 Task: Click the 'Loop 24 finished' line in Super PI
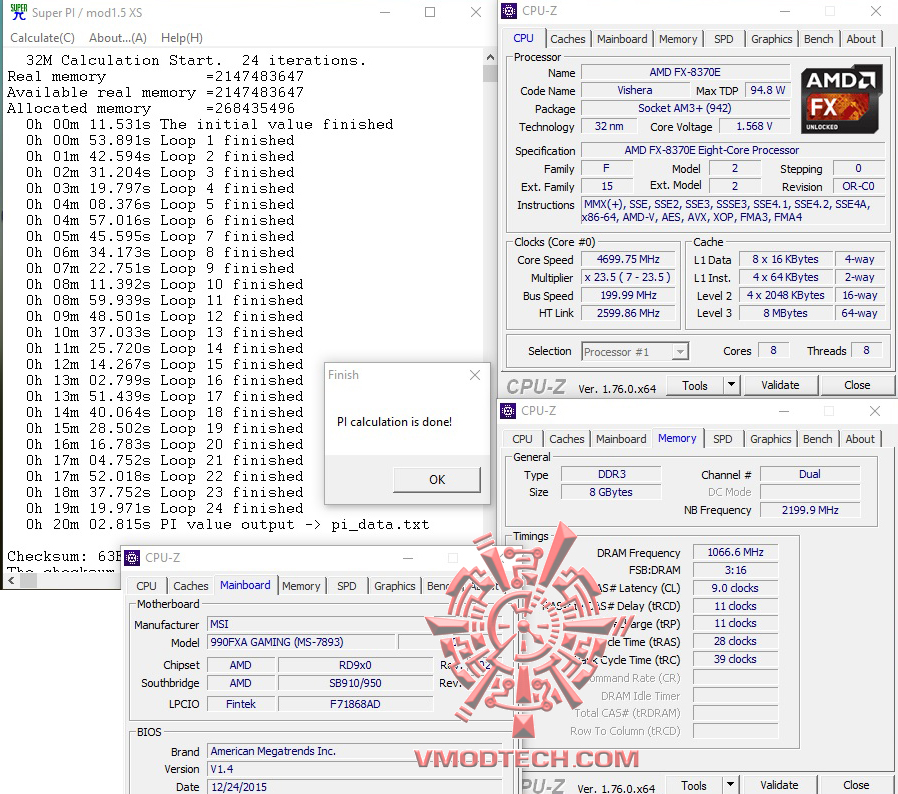(x=164, y=508)
